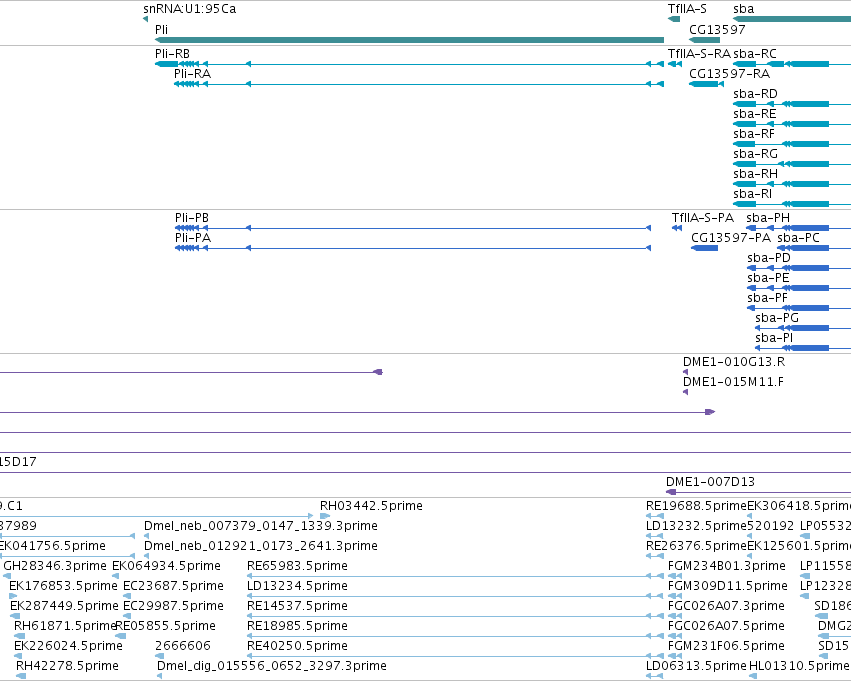Screen dimensions: 851x681
Task: Click the sba-PG CDS label
Action: 777,317
